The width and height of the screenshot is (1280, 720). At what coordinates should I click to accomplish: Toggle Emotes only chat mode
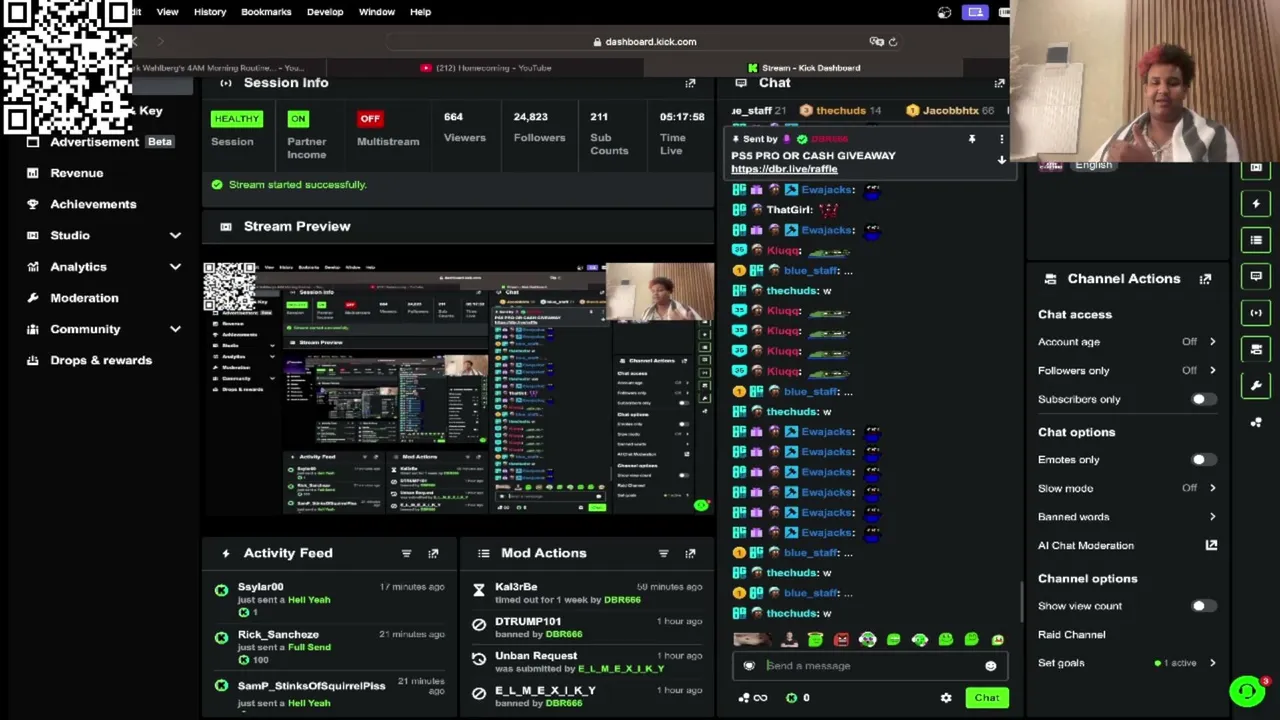tap(1203, 460)
